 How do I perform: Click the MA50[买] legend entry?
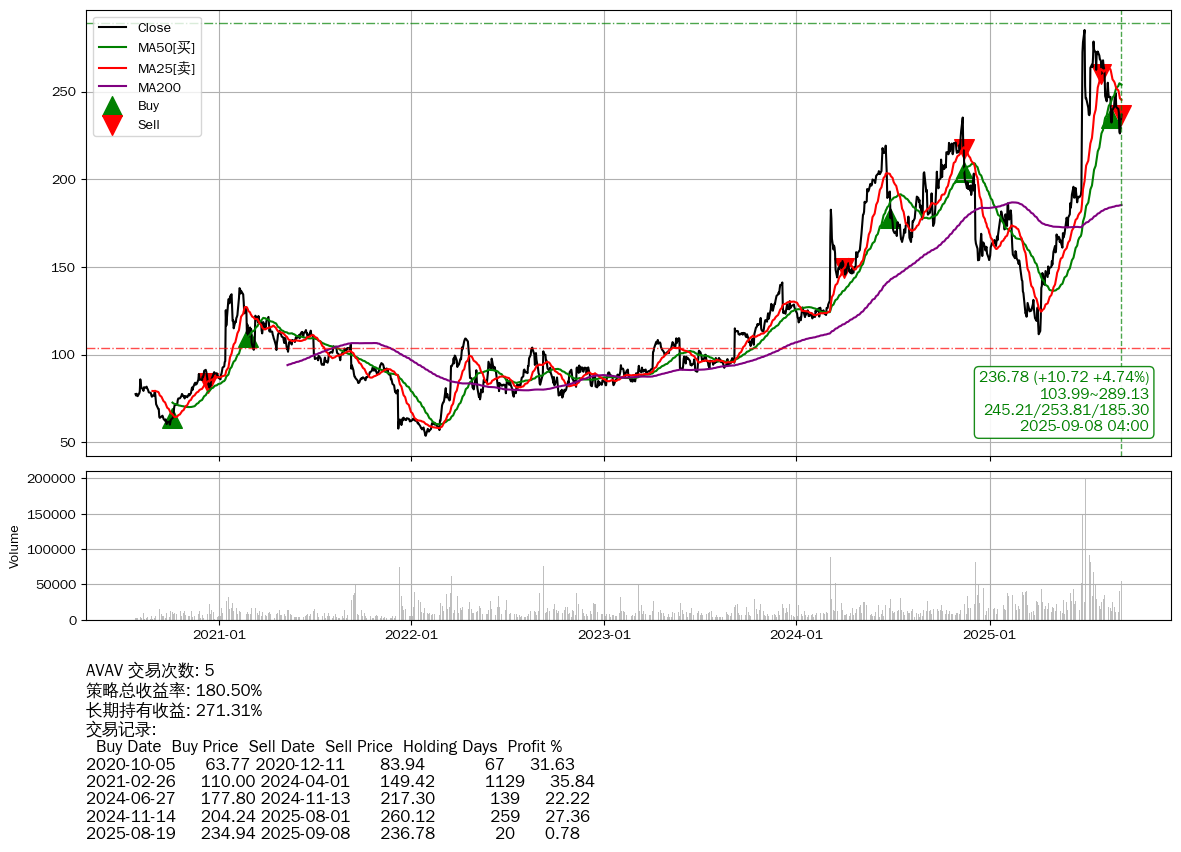tap(165, 47)
